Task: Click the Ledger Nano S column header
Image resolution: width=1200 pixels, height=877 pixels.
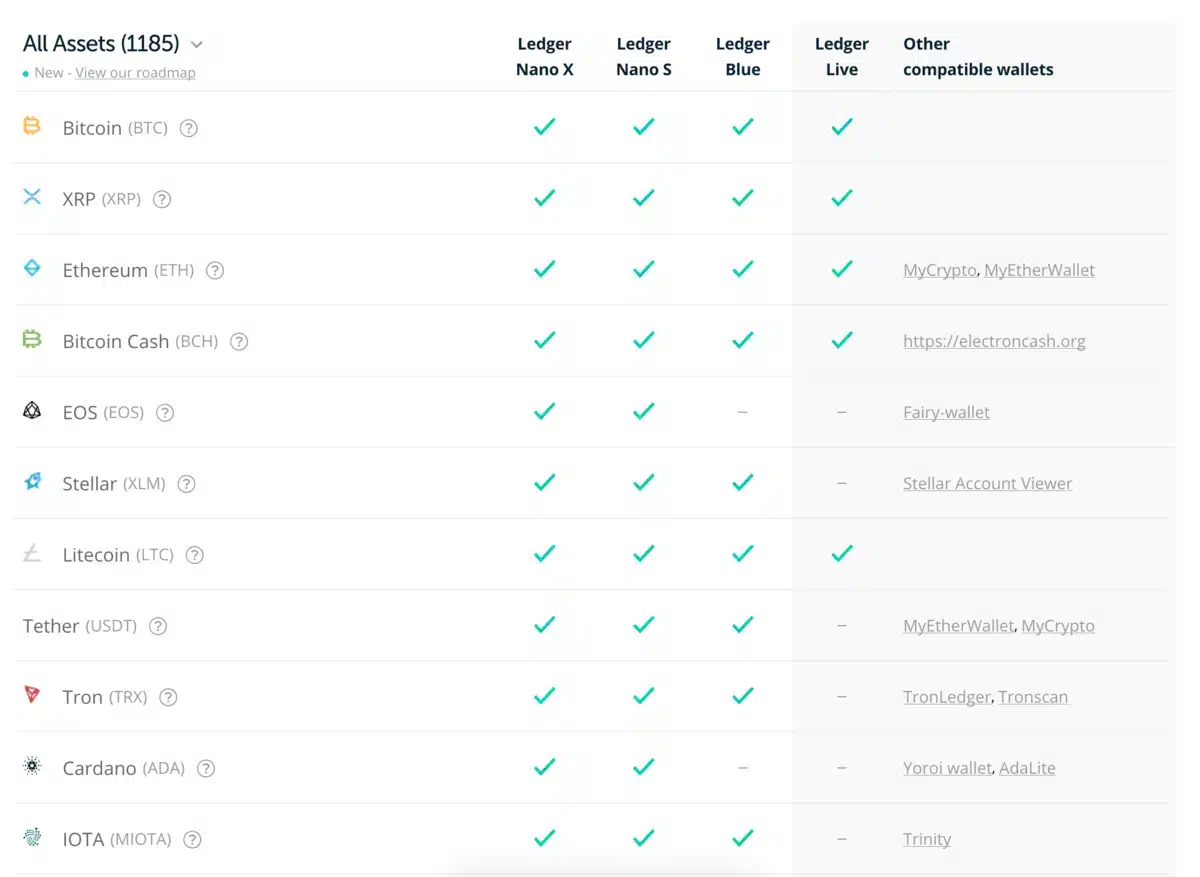Action: 644,57
